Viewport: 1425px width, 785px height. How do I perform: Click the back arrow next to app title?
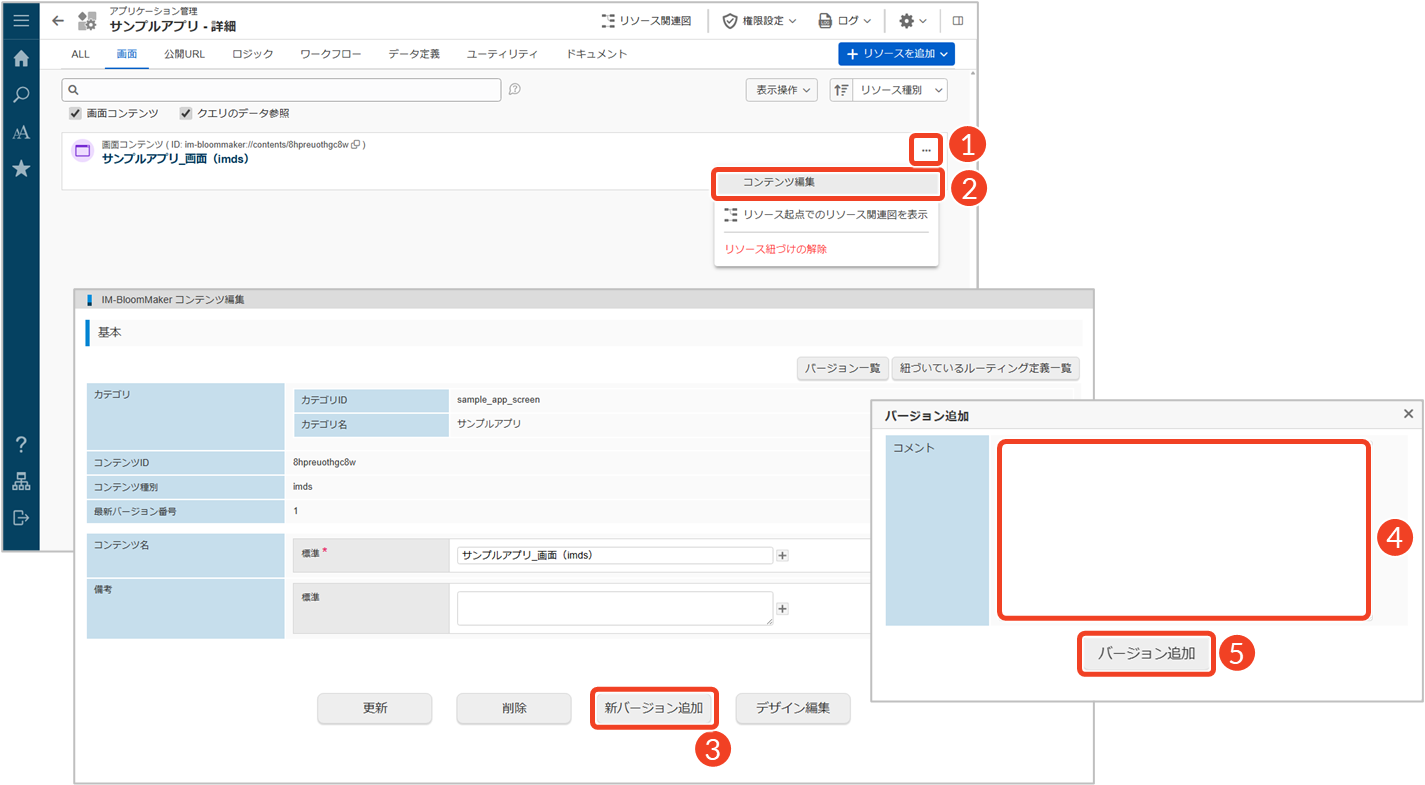(x=58, y=20)
